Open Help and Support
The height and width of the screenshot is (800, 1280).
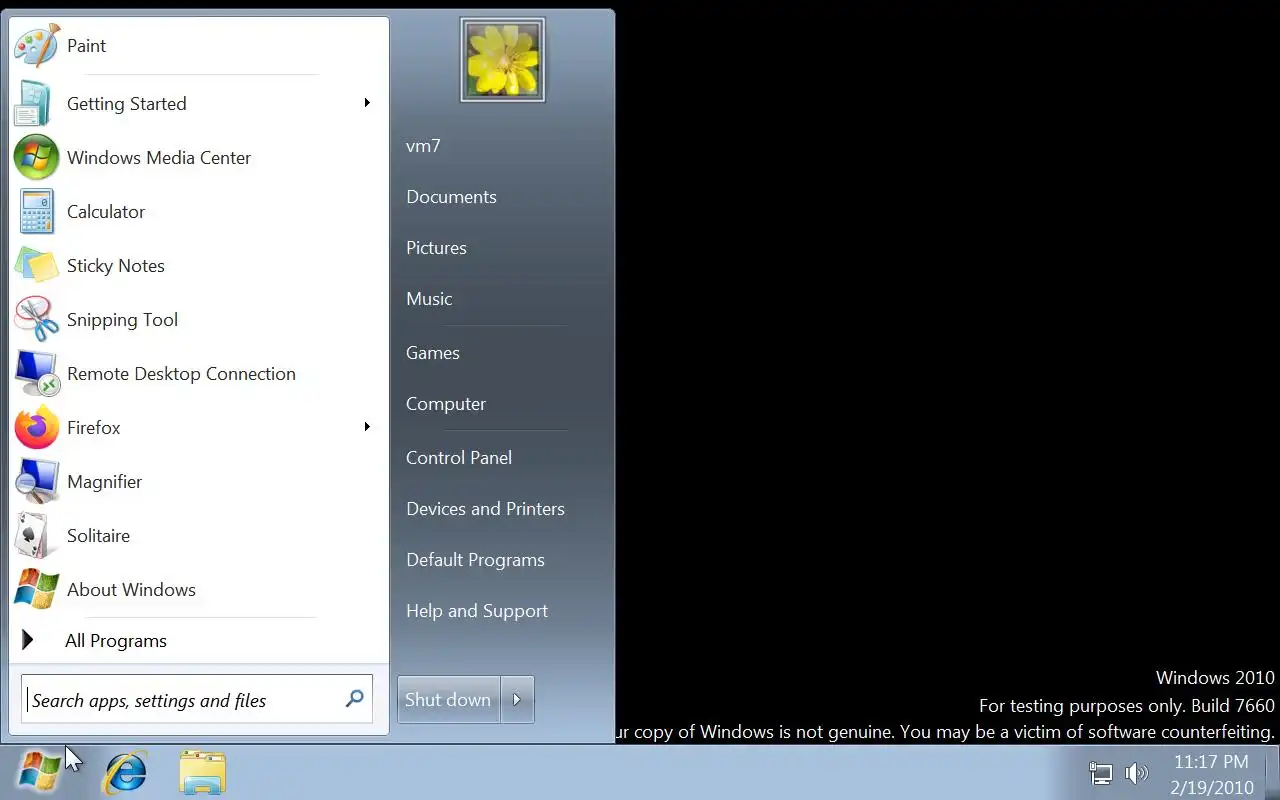(477, 611)
